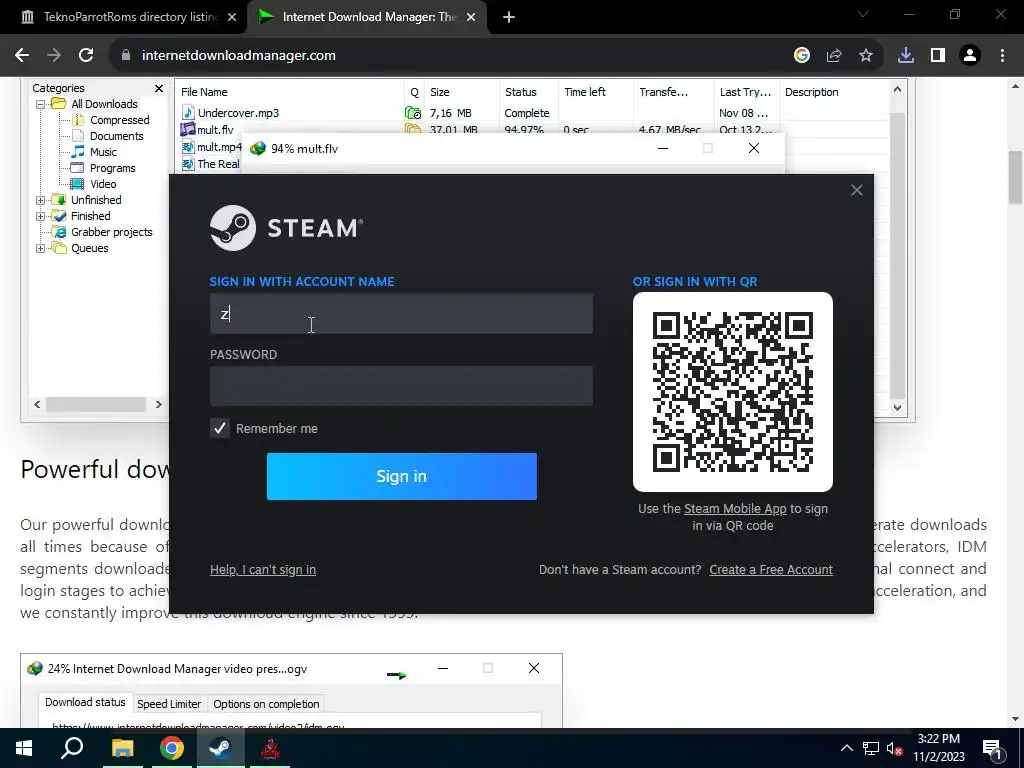
Task: Expand the Finished category
Action: [40, 216]
